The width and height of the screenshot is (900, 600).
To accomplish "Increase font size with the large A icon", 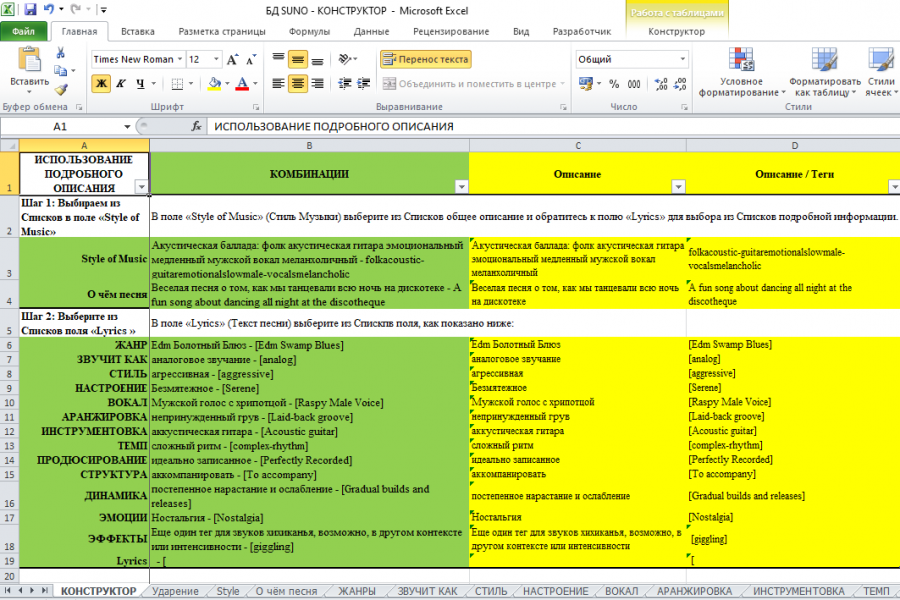I will [232, 60].
